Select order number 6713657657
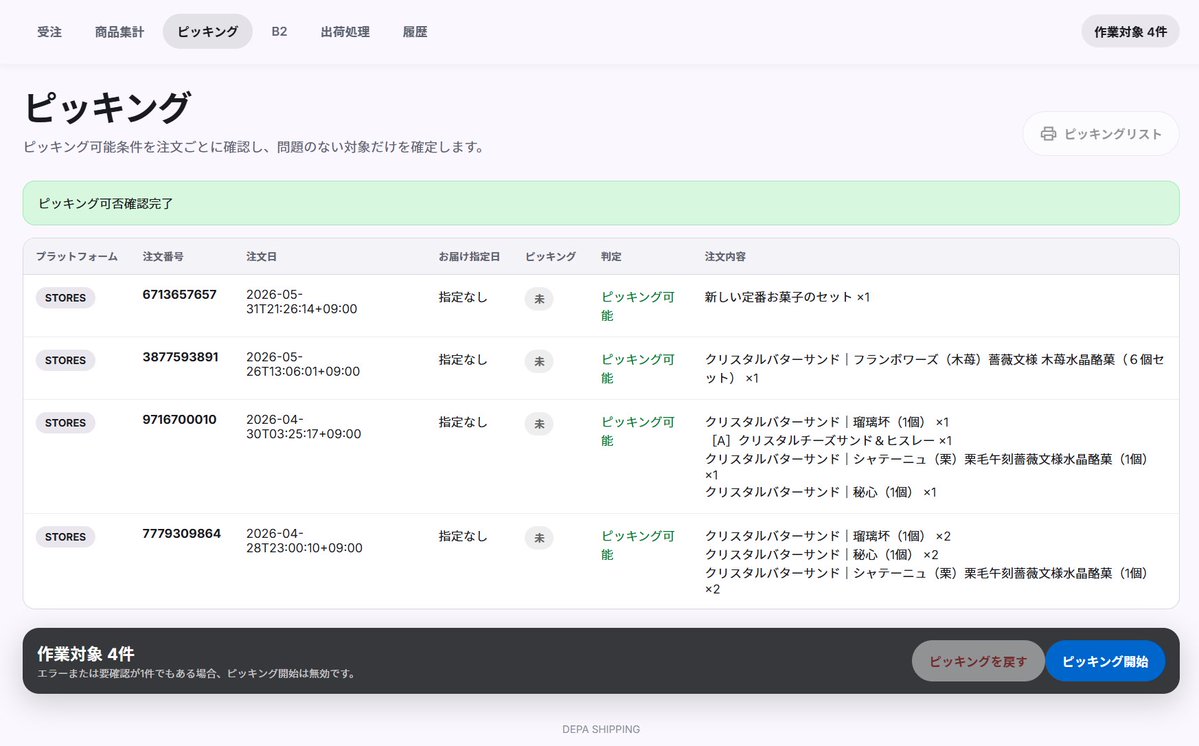The width and height of the screenshot is (1199, 746). coord(180,294)
